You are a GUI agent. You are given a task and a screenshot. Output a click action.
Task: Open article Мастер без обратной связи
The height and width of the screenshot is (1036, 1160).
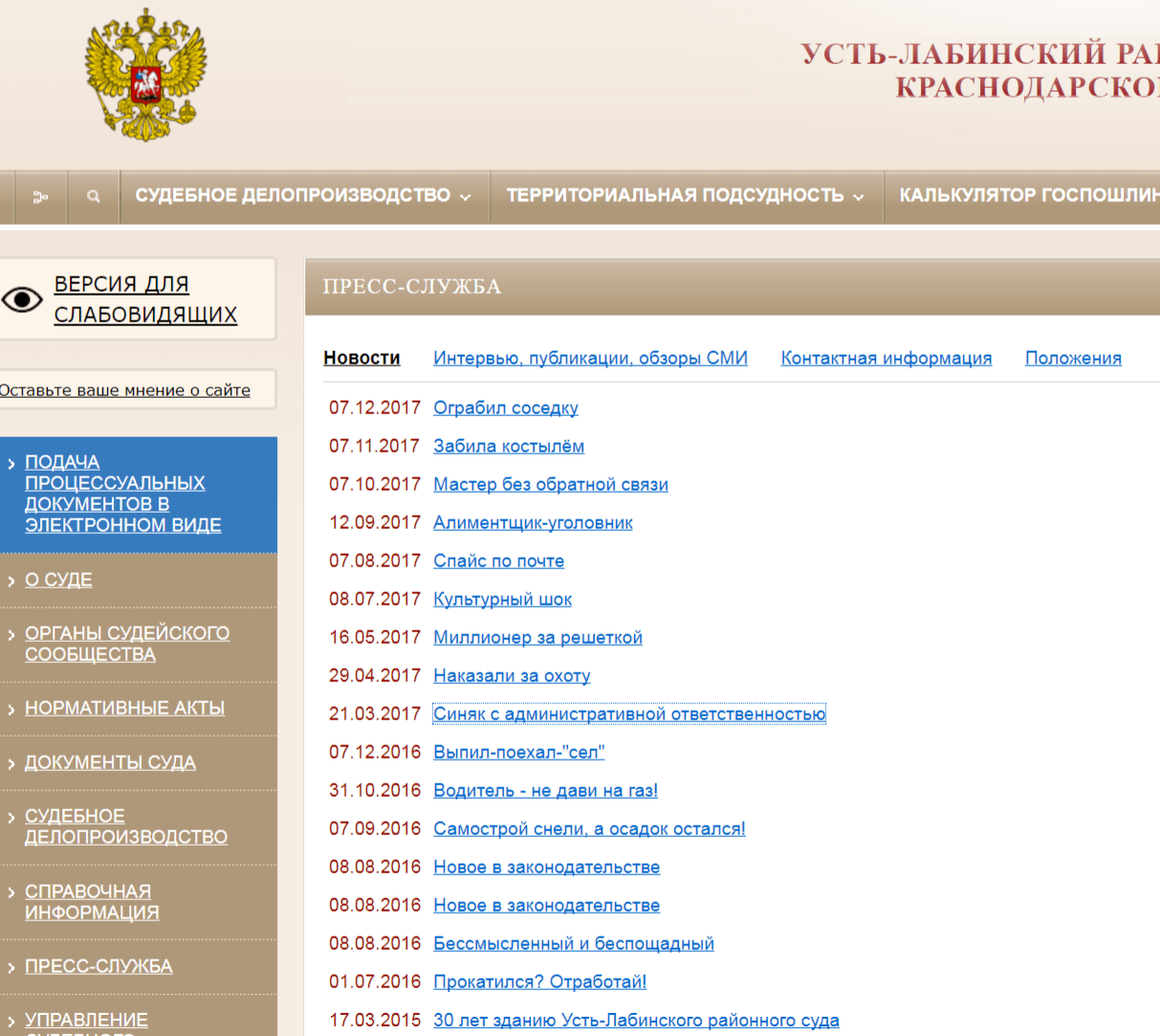point(551,484)
